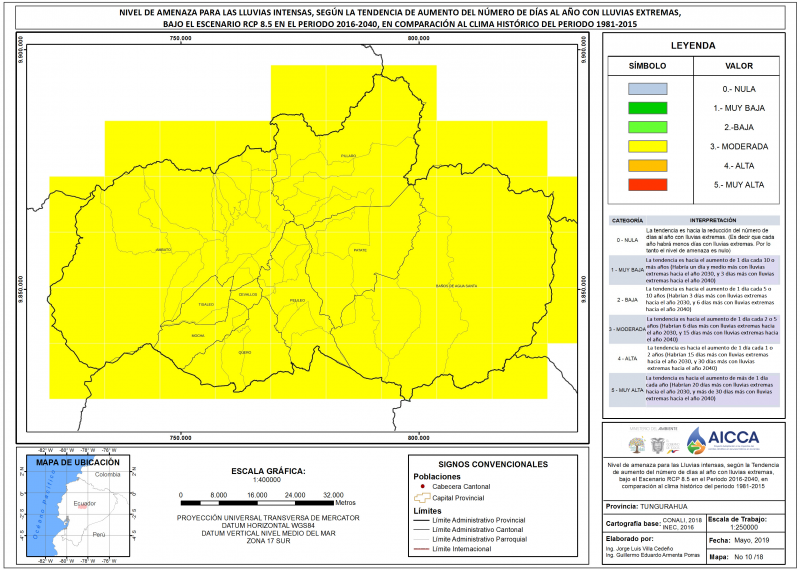The height and width of the screenshot is (570, 800).
Task: Click the ZONA 17 SUR text
Action: (268, 540)
